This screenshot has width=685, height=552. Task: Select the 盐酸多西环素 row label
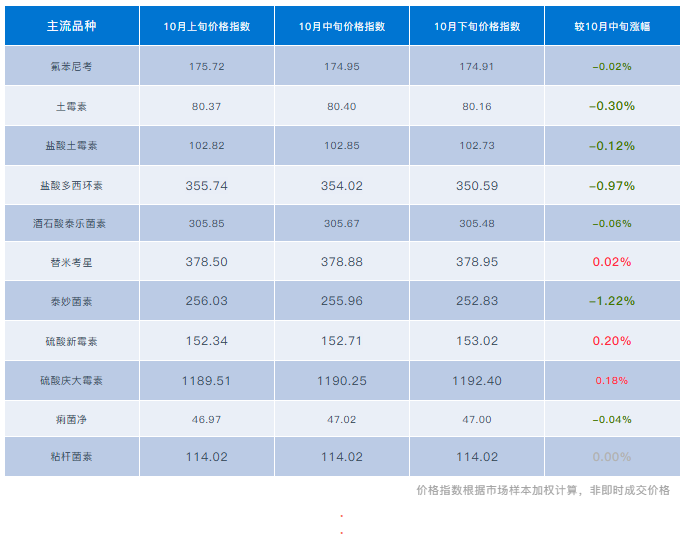pyautogui.click(x=71, y=186)
